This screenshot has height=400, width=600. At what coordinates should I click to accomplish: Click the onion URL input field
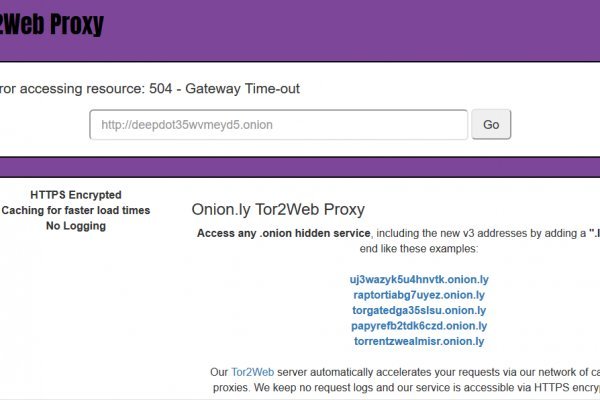[x=278, y=125]
